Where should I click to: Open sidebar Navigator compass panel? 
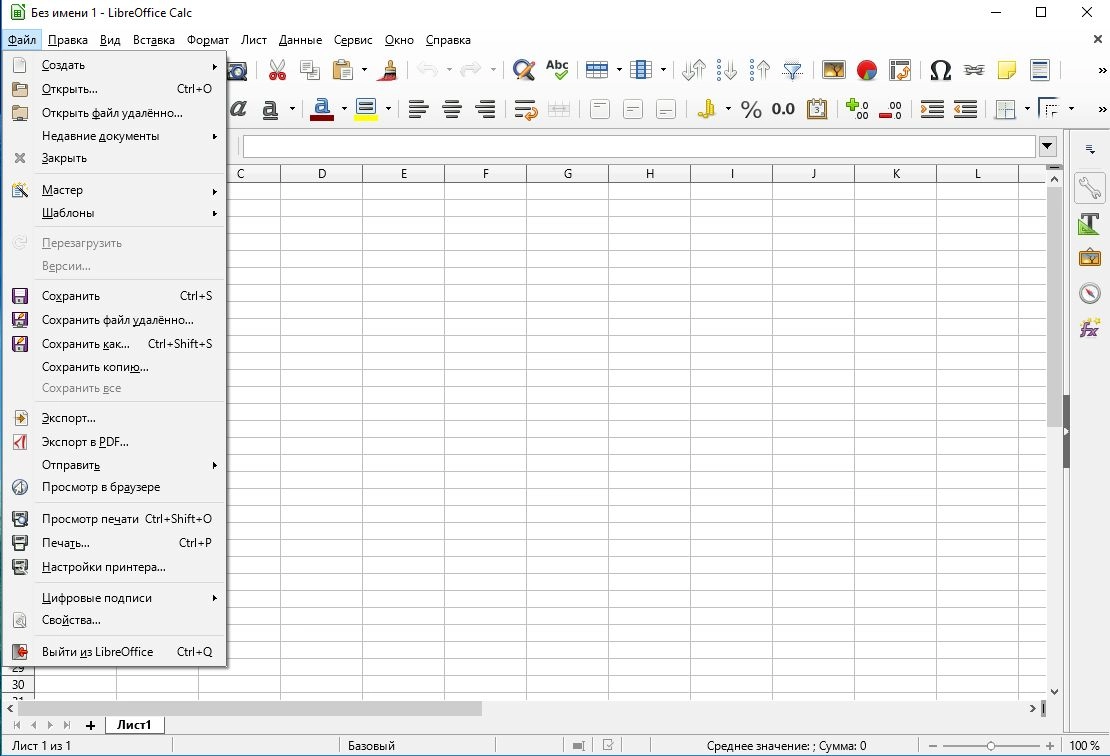point(1089,292)
